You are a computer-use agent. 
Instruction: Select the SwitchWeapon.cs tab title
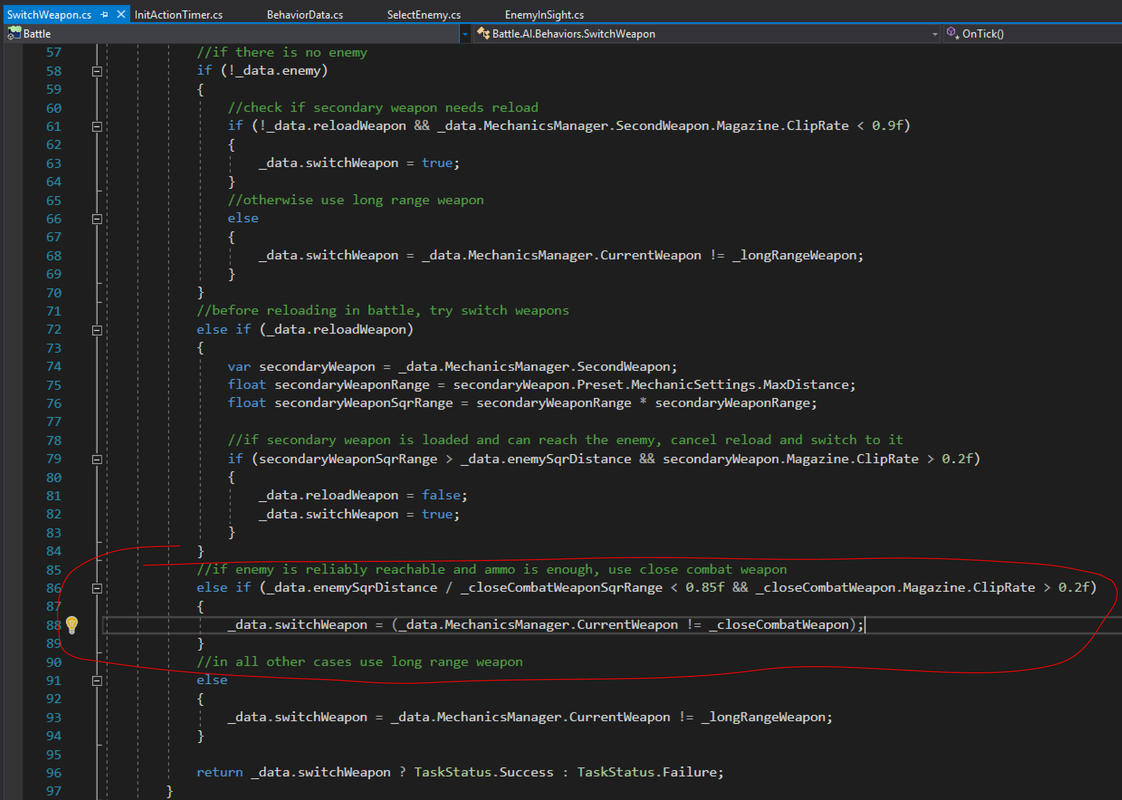(x=49, y=14)
